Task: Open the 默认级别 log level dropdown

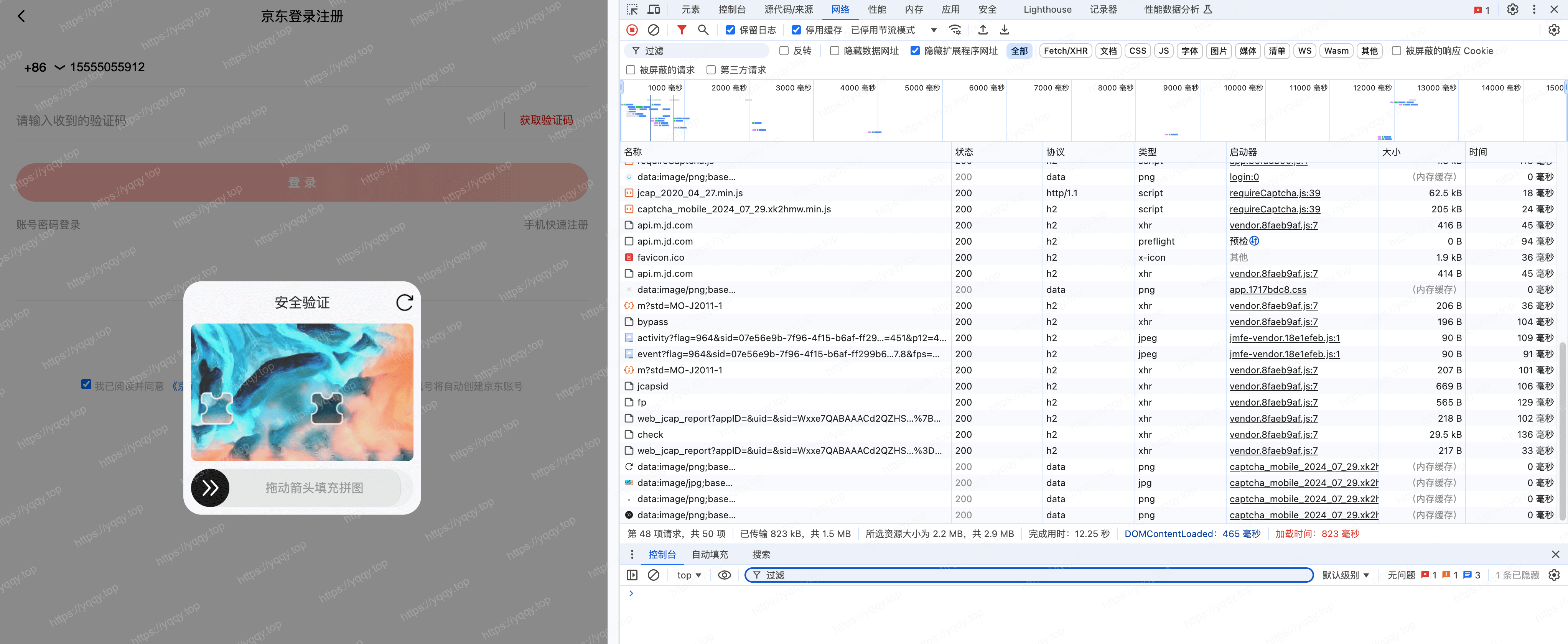Action: [x=1345, y=575]
